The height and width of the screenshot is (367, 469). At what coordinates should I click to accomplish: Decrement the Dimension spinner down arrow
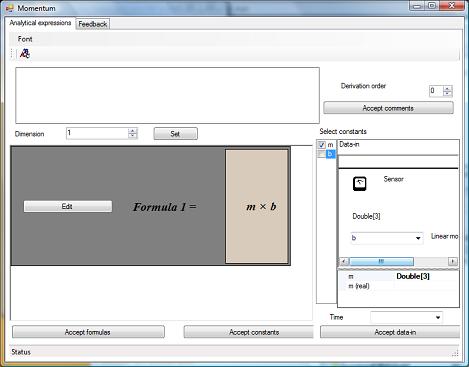pos(132,136)
